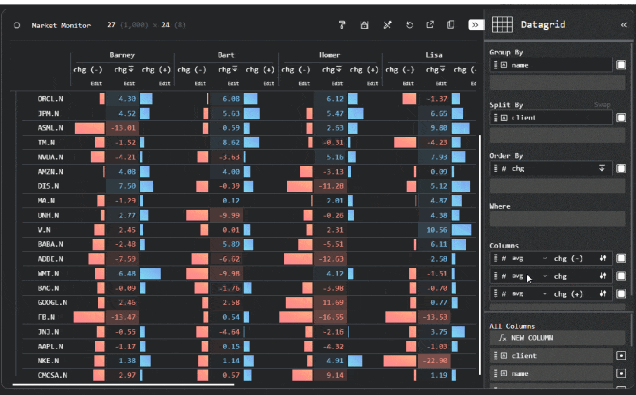Viewport: 636px width, 395px height.
Task: Select the ASML.N row label
Action: (50, 128)
